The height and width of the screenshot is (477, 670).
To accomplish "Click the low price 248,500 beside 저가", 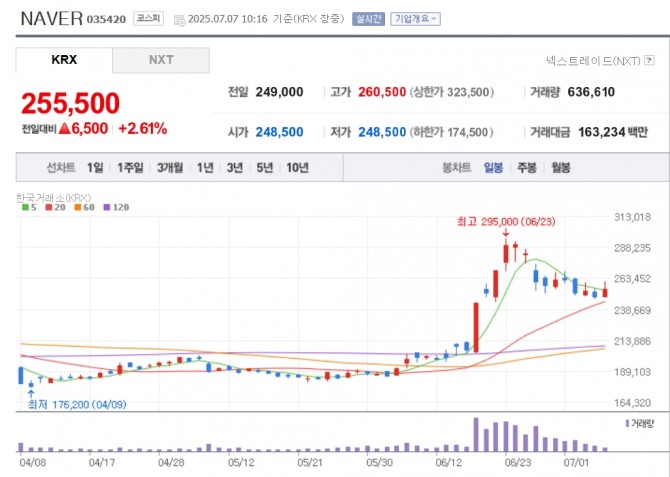I will 382,132.
